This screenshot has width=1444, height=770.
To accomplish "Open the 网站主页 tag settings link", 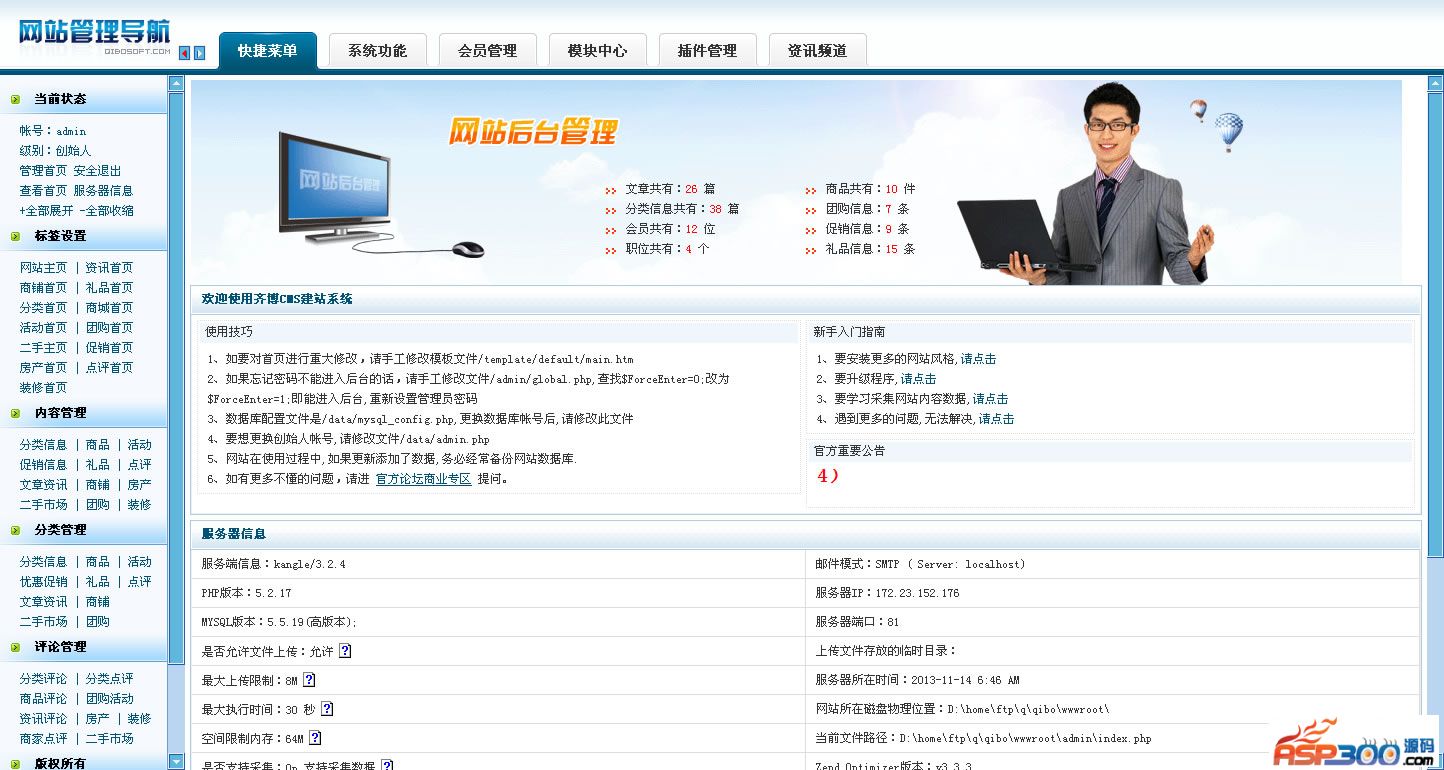I will click(43, 268).
